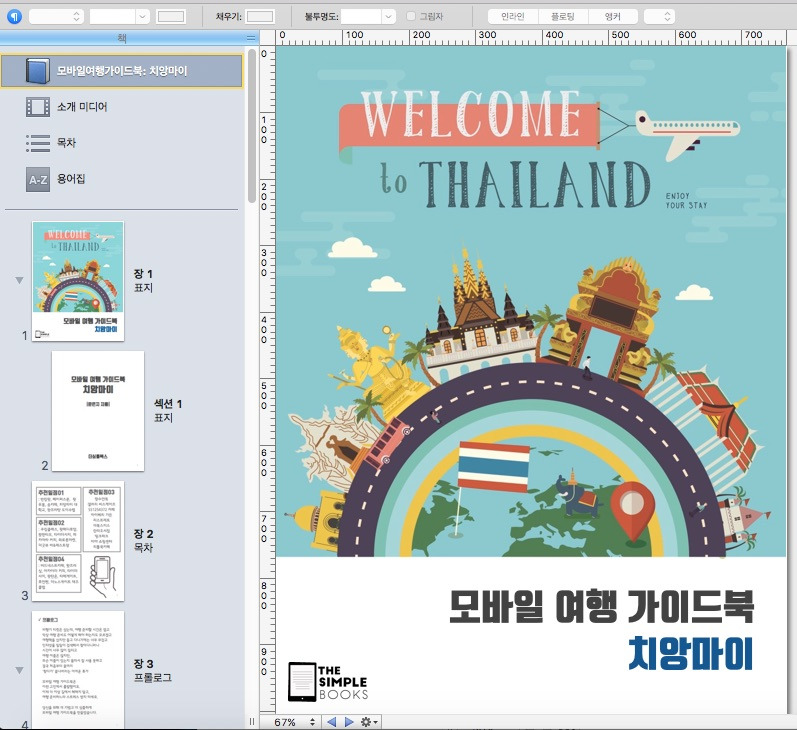Go to next page with right arrow
Screen dimensions: 797x730
click(x=349, y=722)
